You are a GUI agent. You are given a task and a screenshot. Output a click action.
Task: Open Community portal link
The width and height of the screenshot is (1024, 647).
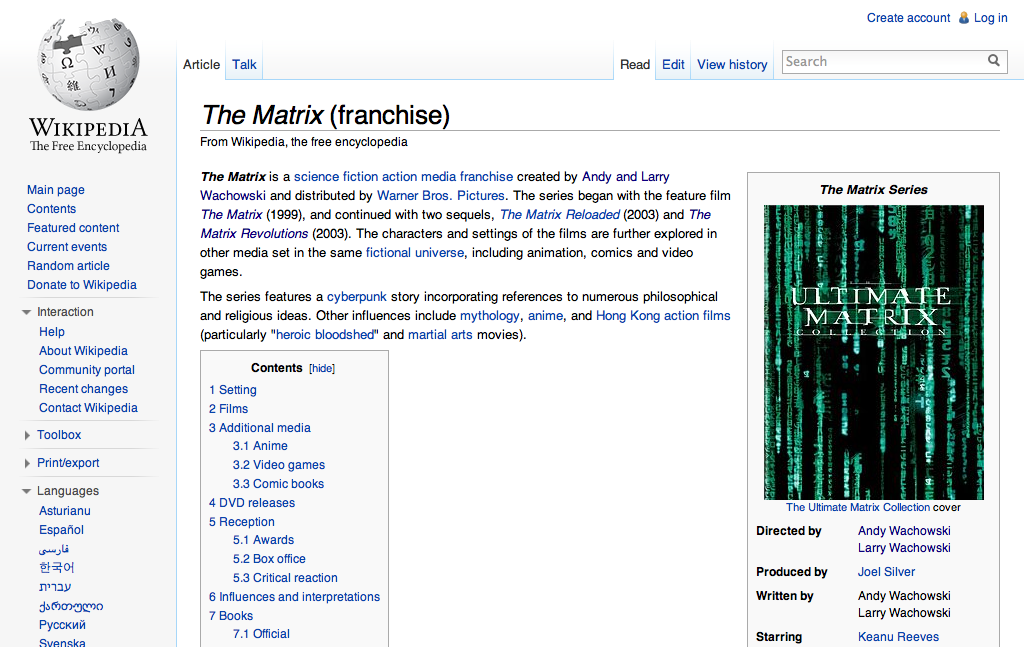coord(87,370)
